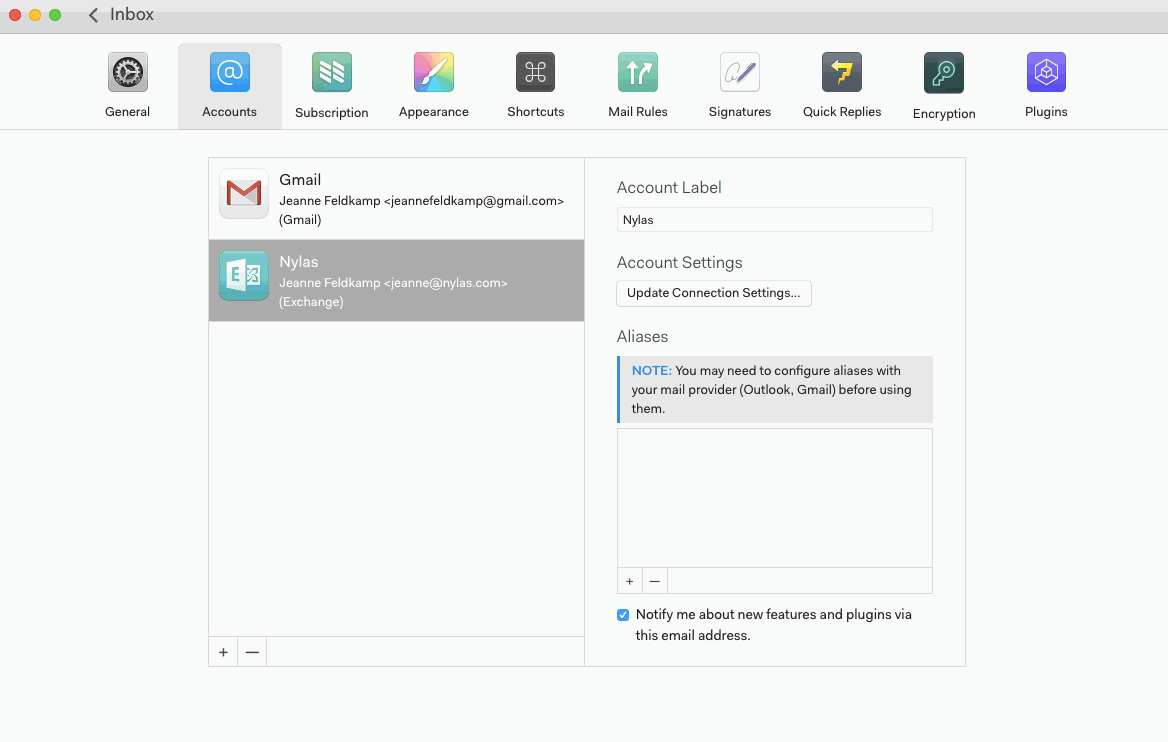This screenshot has height=742, width=1168.
Task: Open the Signatures preferences icon
Action: click(x=740, y=74)
